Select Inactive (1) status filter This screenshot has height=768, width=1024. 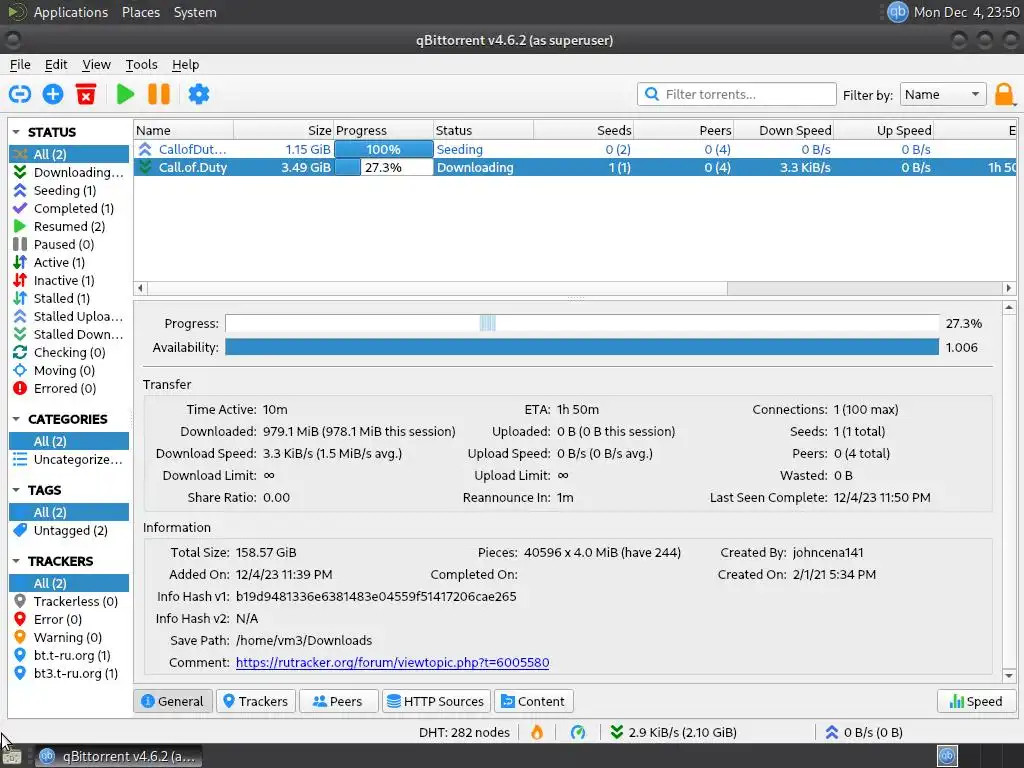[69, 280]
